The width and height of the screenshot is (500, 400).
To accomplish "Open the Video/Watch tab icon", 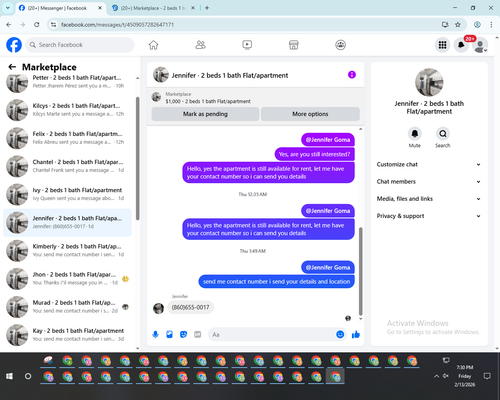I will click(x=247, y=45).
